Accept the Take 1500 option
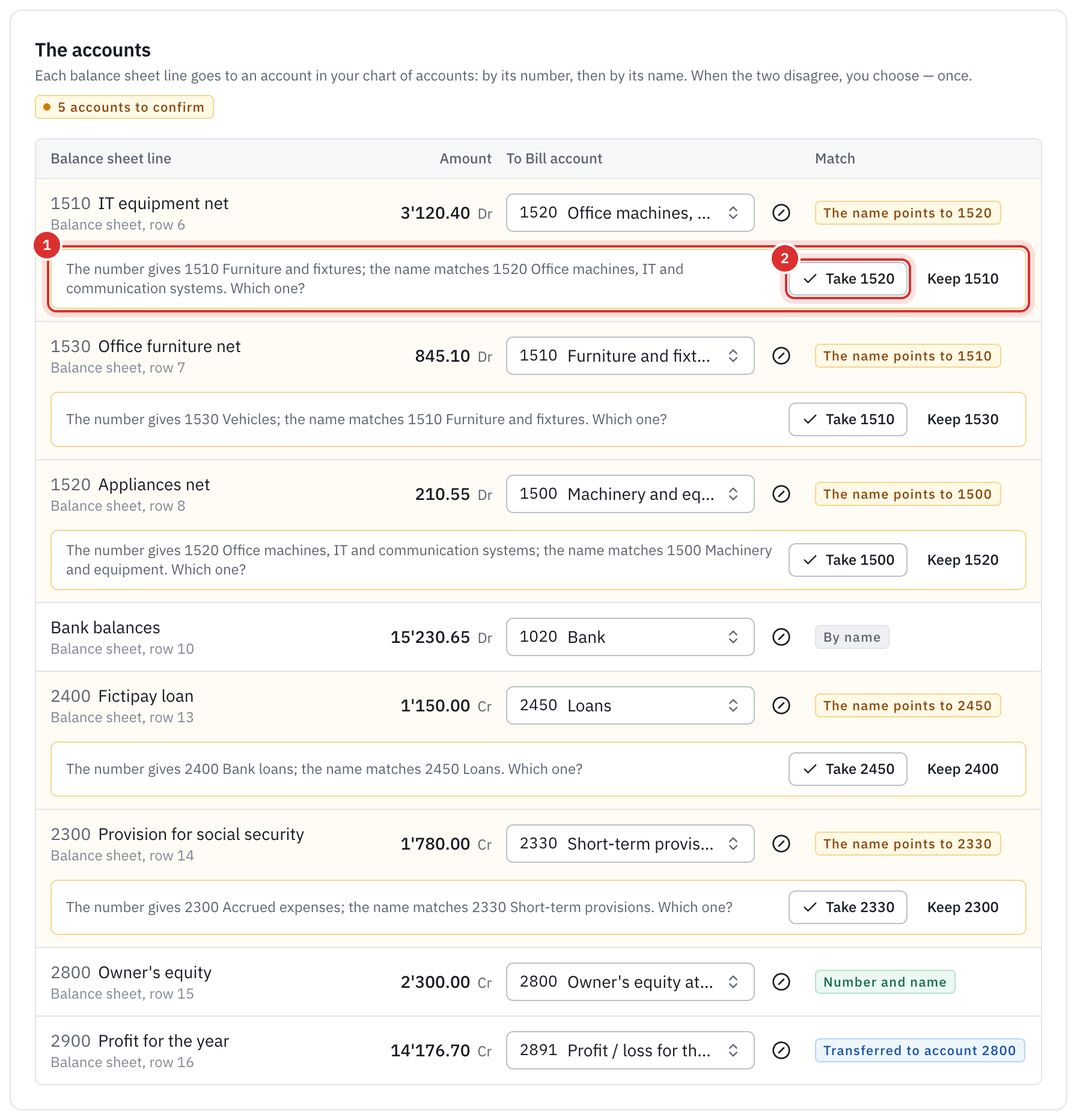The width and height of the screenshot is (1077, 1120). (847, 560)
